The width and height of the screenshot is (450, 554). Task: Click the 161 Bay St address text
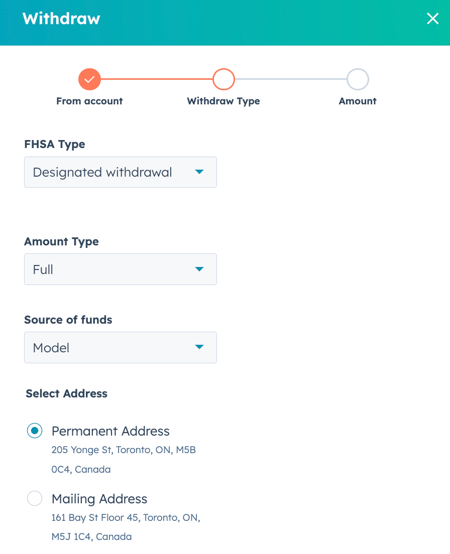[x=126, y=527]
